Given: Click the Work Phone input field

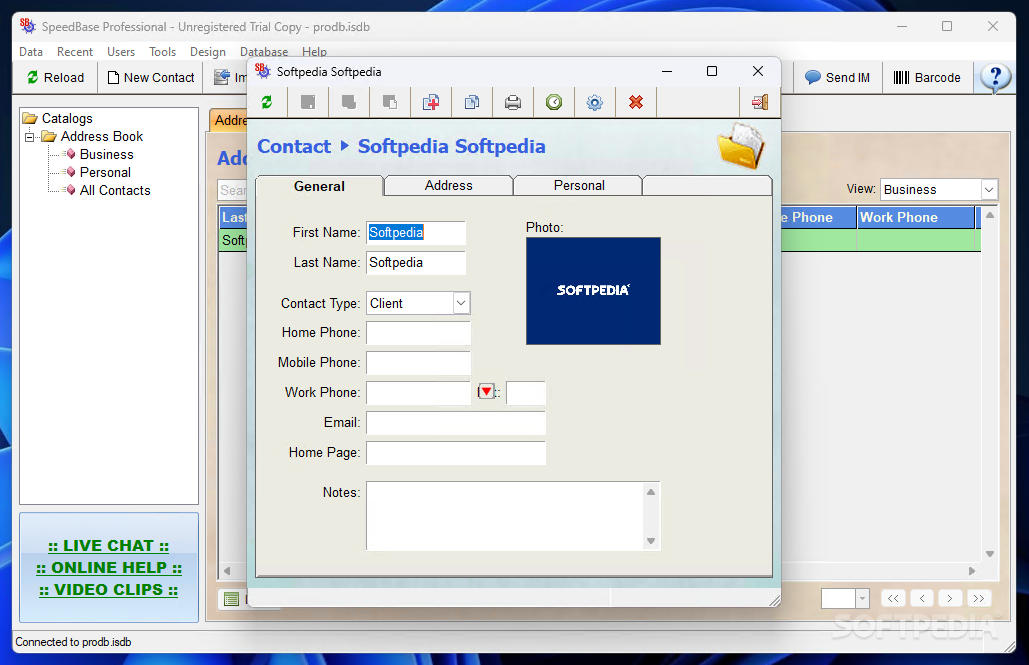Looking at the screenshot, I should coord(418,393).
